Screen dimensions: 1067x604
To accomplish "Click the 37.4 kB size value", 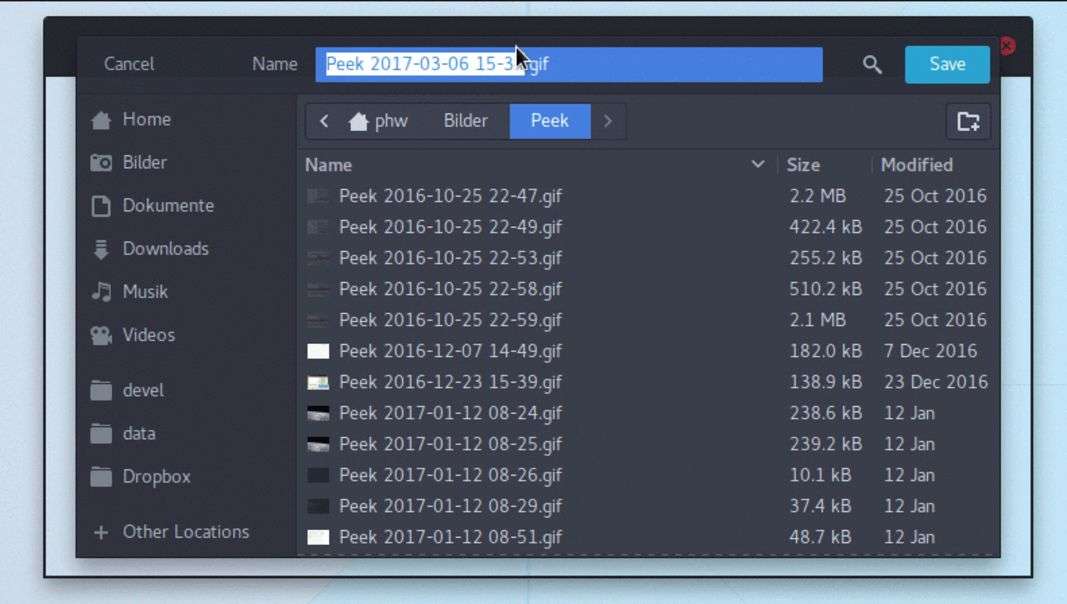I will (820, 507).
